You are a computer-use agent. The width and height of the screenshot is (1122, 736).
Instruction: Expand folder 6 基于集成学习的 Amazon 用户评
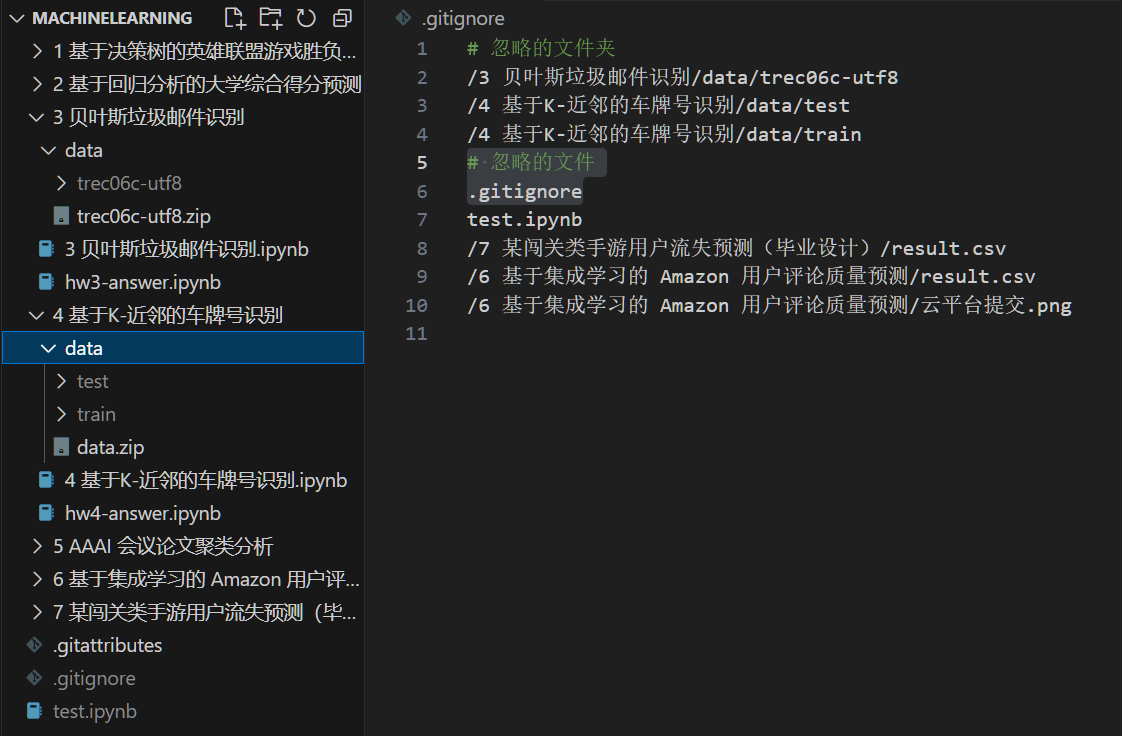click(x=37, y=579)
